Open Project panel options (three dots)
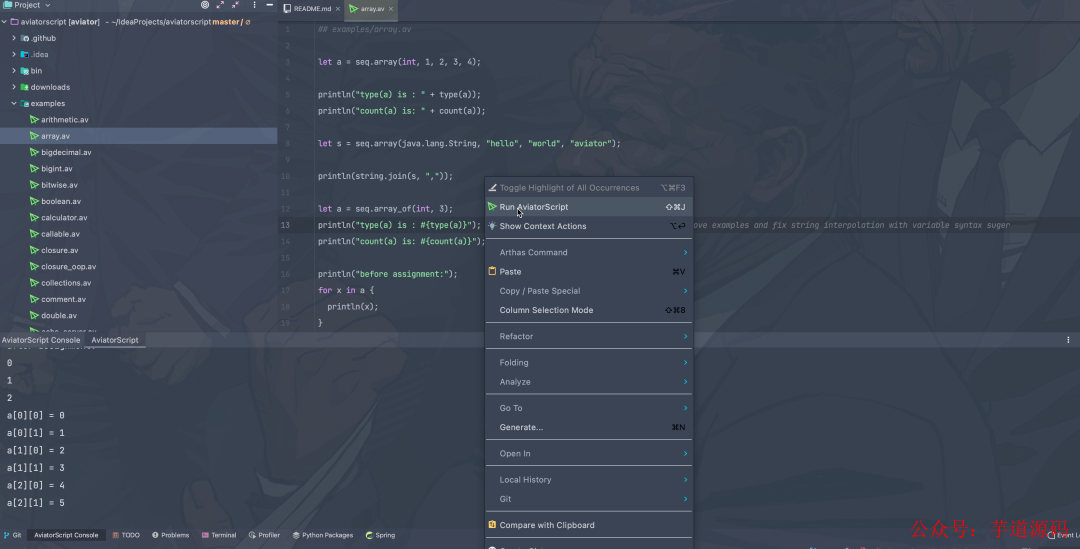 point(254,5)
